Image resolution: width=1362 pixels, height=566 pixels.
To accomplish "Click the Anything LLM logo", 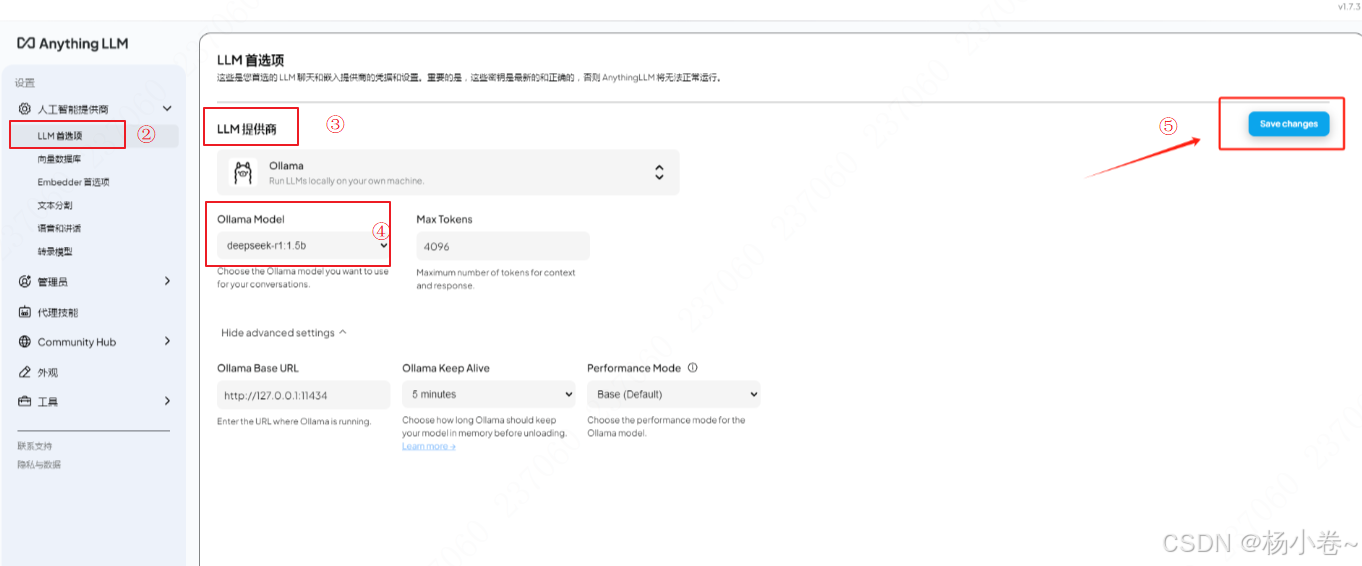I will coord(73,44).
